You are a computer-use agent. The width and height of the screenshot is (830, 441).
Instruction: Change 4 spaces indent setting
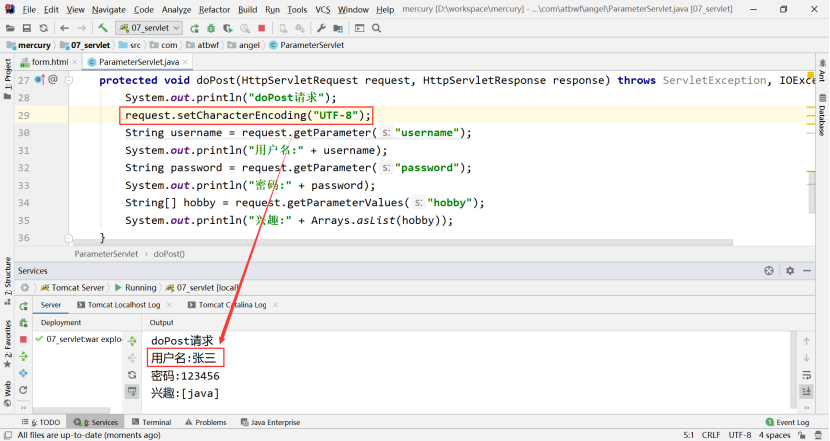(774, 435)
